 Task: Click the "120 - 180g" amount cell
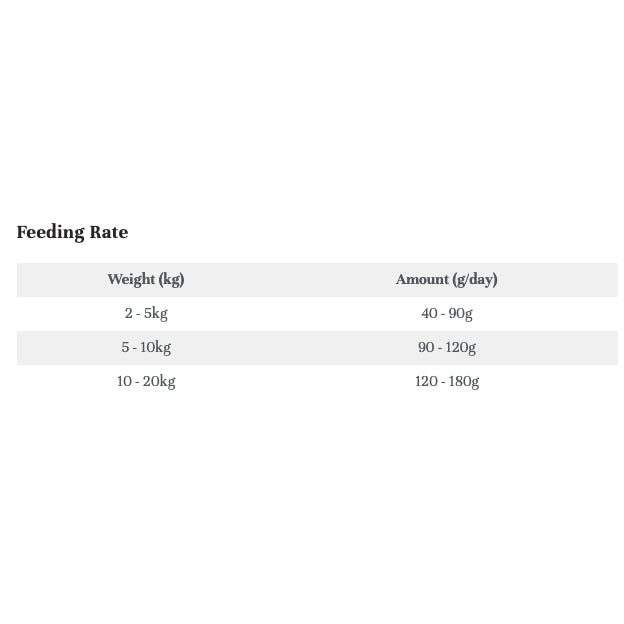coord(446,382)
